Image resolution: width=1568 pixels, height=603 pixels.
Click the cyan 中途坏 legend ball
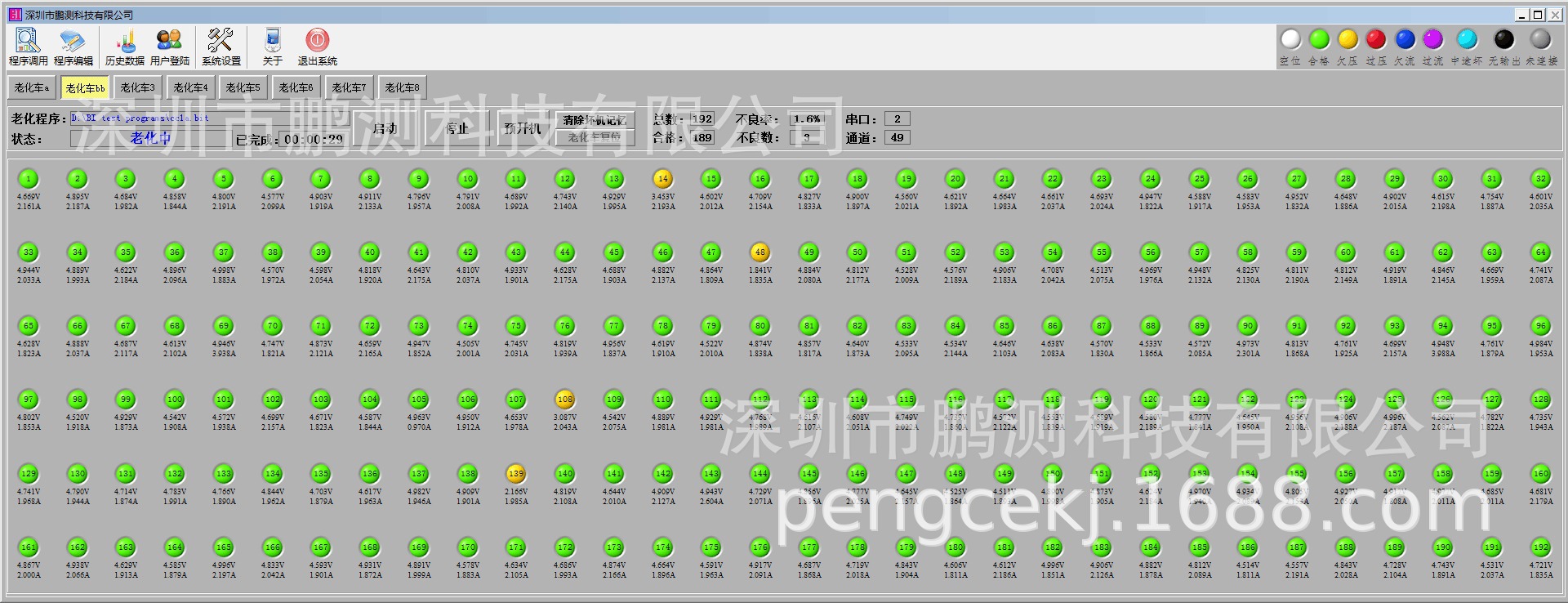[x=1467, y=39]
